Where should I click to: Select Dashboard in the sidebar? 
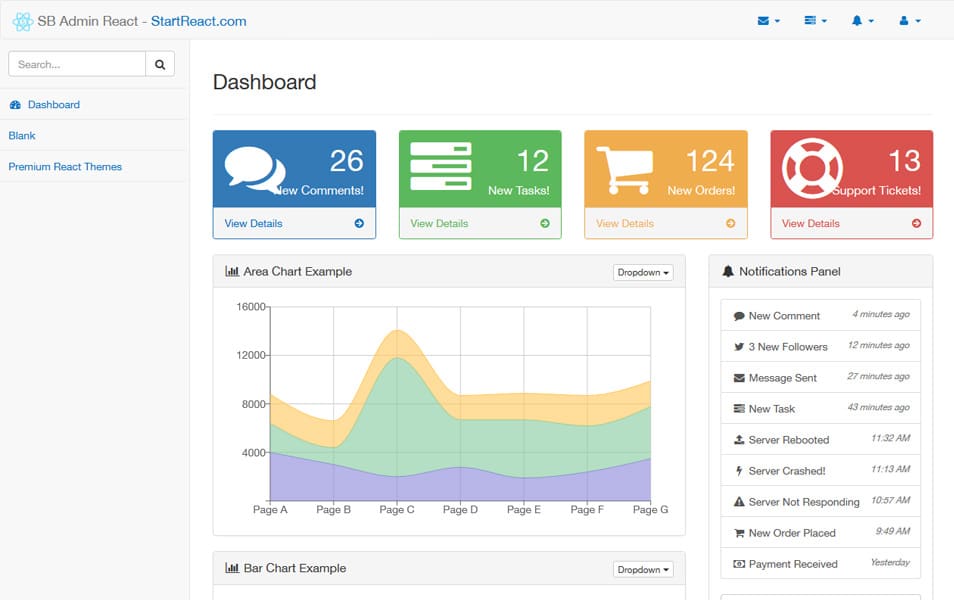[53, 104]
